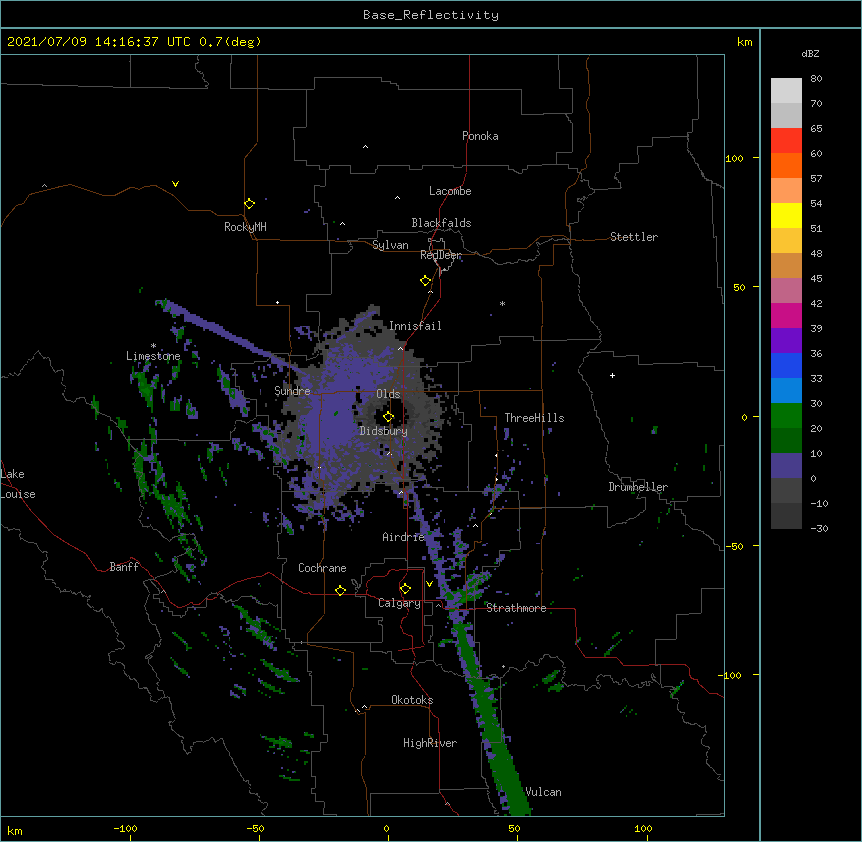Pick the green 20-30 dBZ legend swatch
The image size is (862, 842).
coord(786,416)
